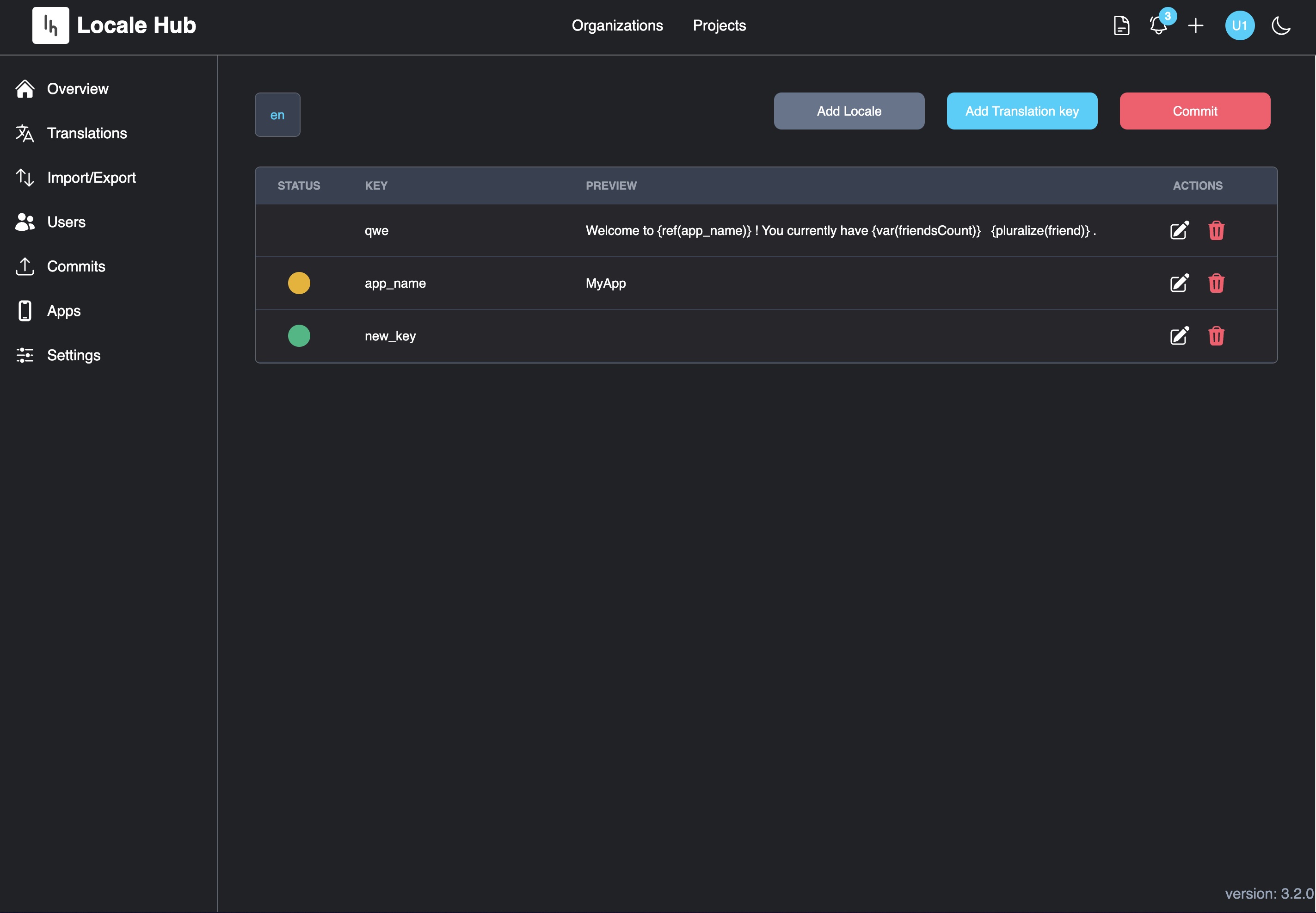The image size is (1316, 913).
Task: Open Organizations in top navigation
Action: [617, 26]
